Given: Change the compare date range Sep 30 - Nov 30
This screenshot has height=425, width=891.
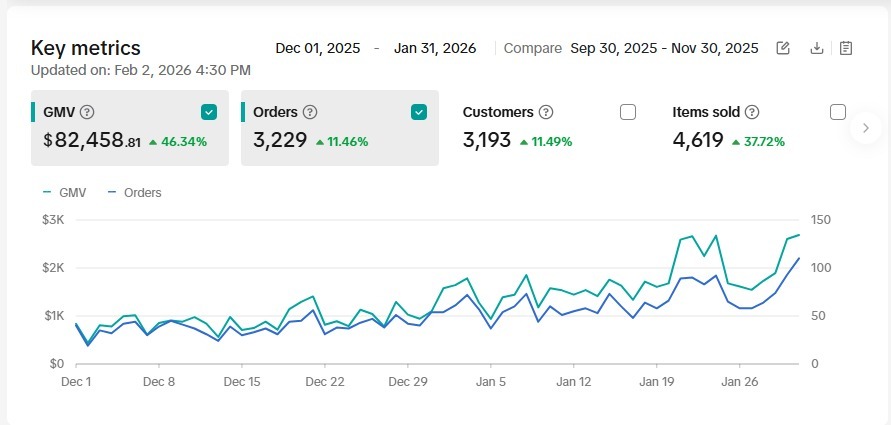Looking at the screenshot, I should coord(664,48).
